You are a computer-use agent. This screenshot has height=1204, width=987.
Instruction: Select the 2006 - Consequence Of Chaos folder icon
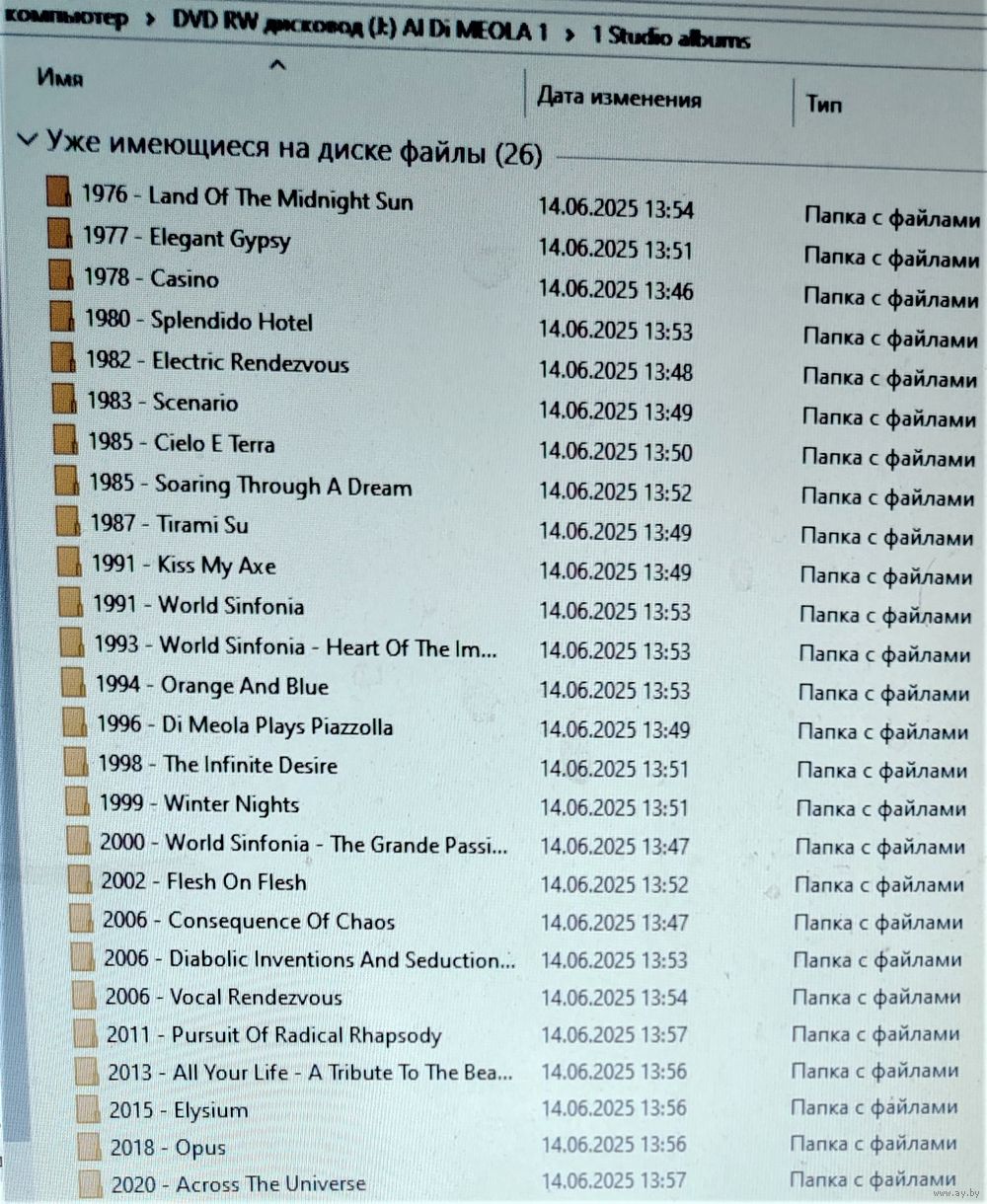(x=82, y=918)
